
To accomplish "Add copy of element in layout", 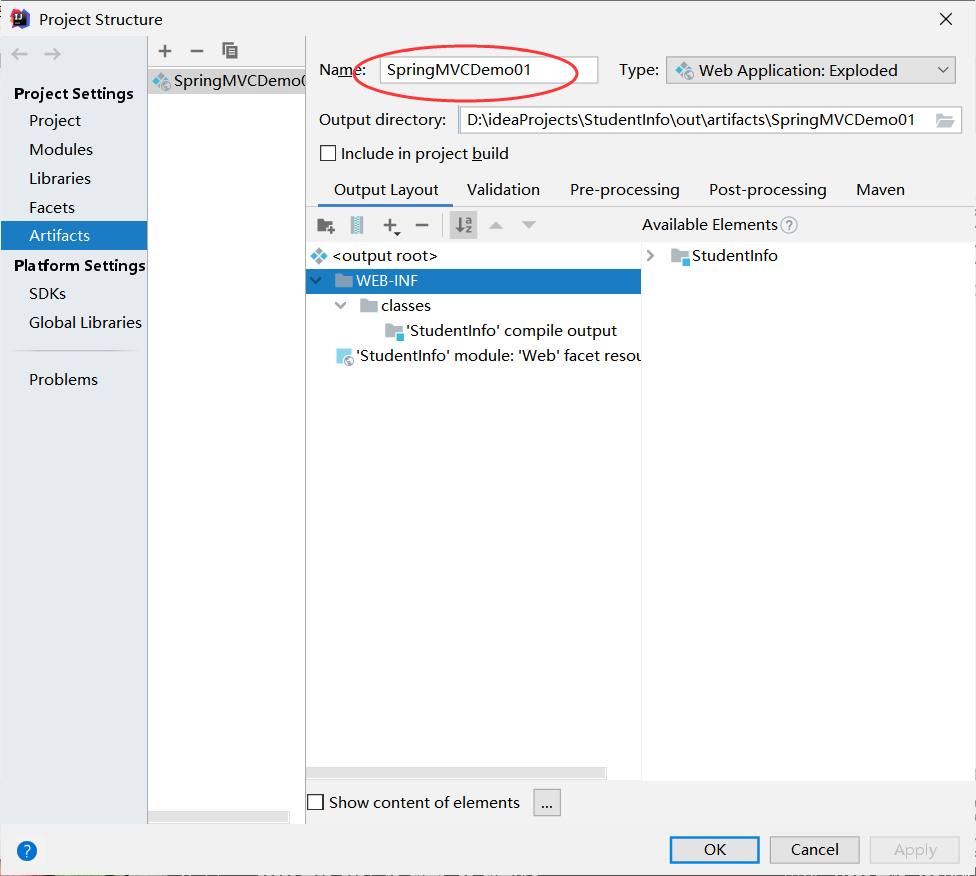I will click(391, 225).
